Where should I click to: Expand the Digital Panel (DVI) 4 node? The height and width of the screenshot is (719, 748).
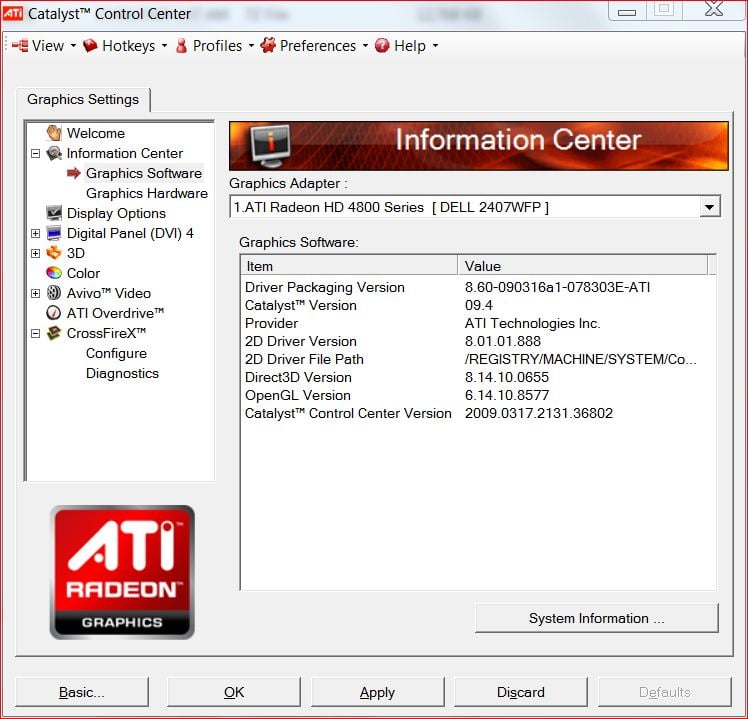click(35, 233)
